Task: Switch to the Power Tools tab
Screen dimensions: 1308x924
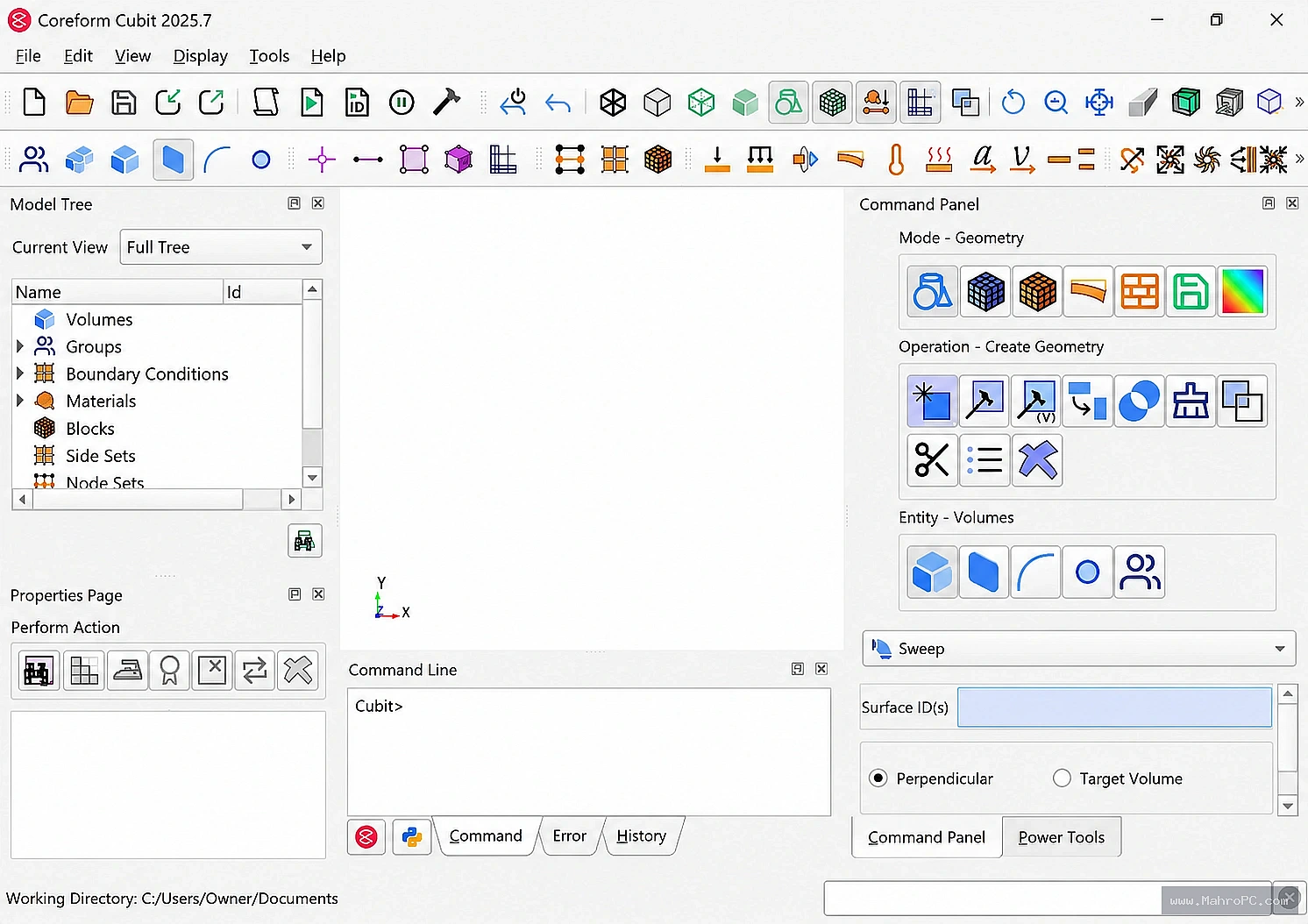Action: tap(1061, 837)
